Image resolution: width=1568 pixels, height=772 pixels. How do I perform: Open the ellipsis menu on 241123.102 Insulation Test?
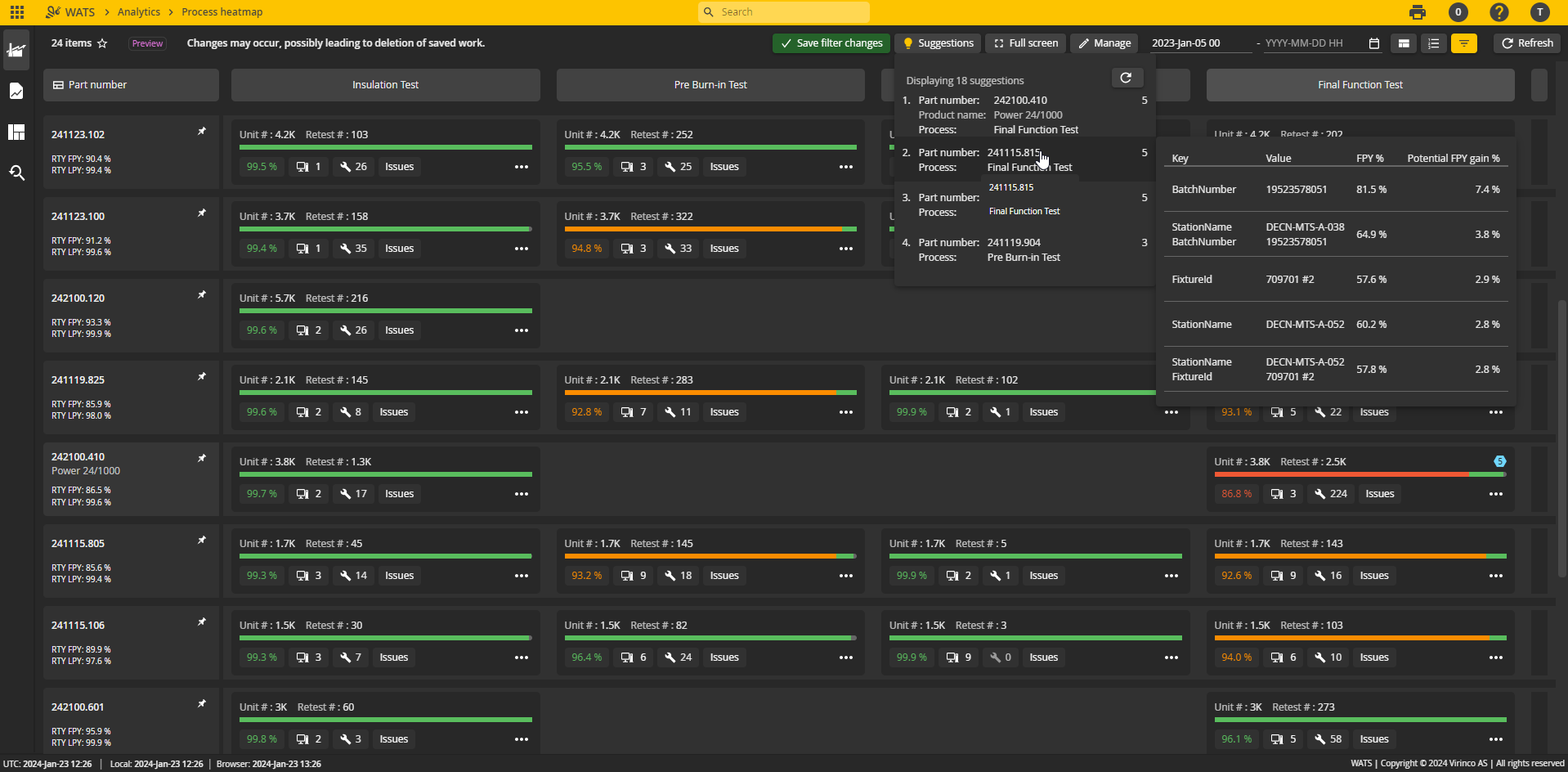[522, 166]
